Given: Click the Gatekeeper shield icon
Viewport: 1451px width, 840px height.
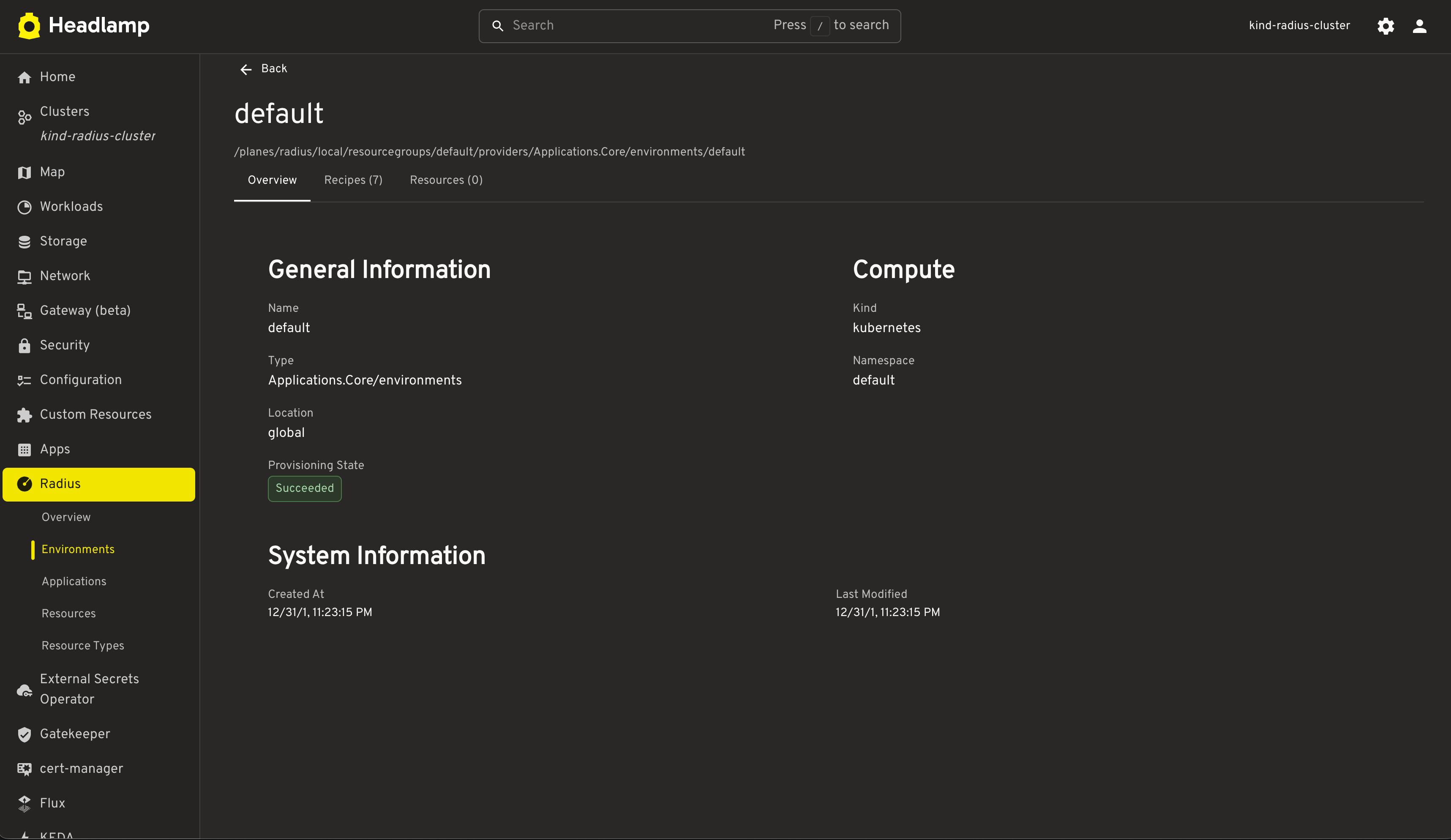Looking at the screenshot, I should pos(24,734).
